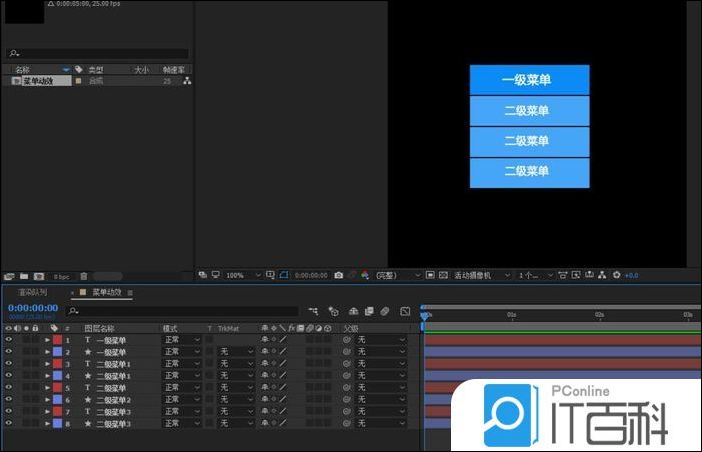Screen dimensions: 702x452
Task: Open project flowchart icon beside 菜单动效
Action: coord(186,81)
